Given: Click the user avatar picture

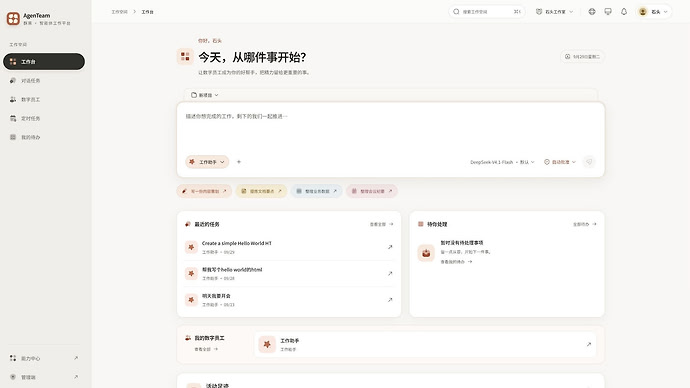Looking at the screenshot, I should (x=643, y=12).
